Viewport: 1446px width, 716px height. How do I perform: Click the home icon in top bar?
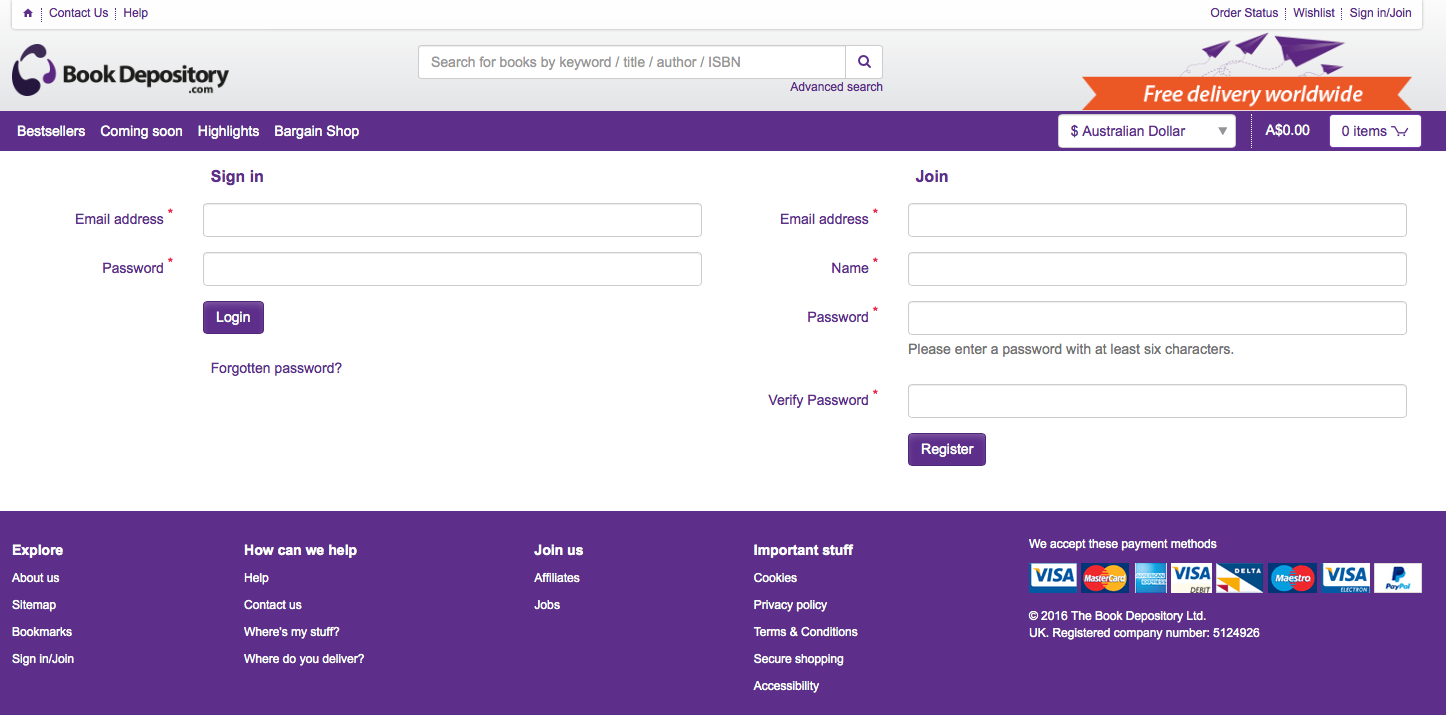(28, 13)
